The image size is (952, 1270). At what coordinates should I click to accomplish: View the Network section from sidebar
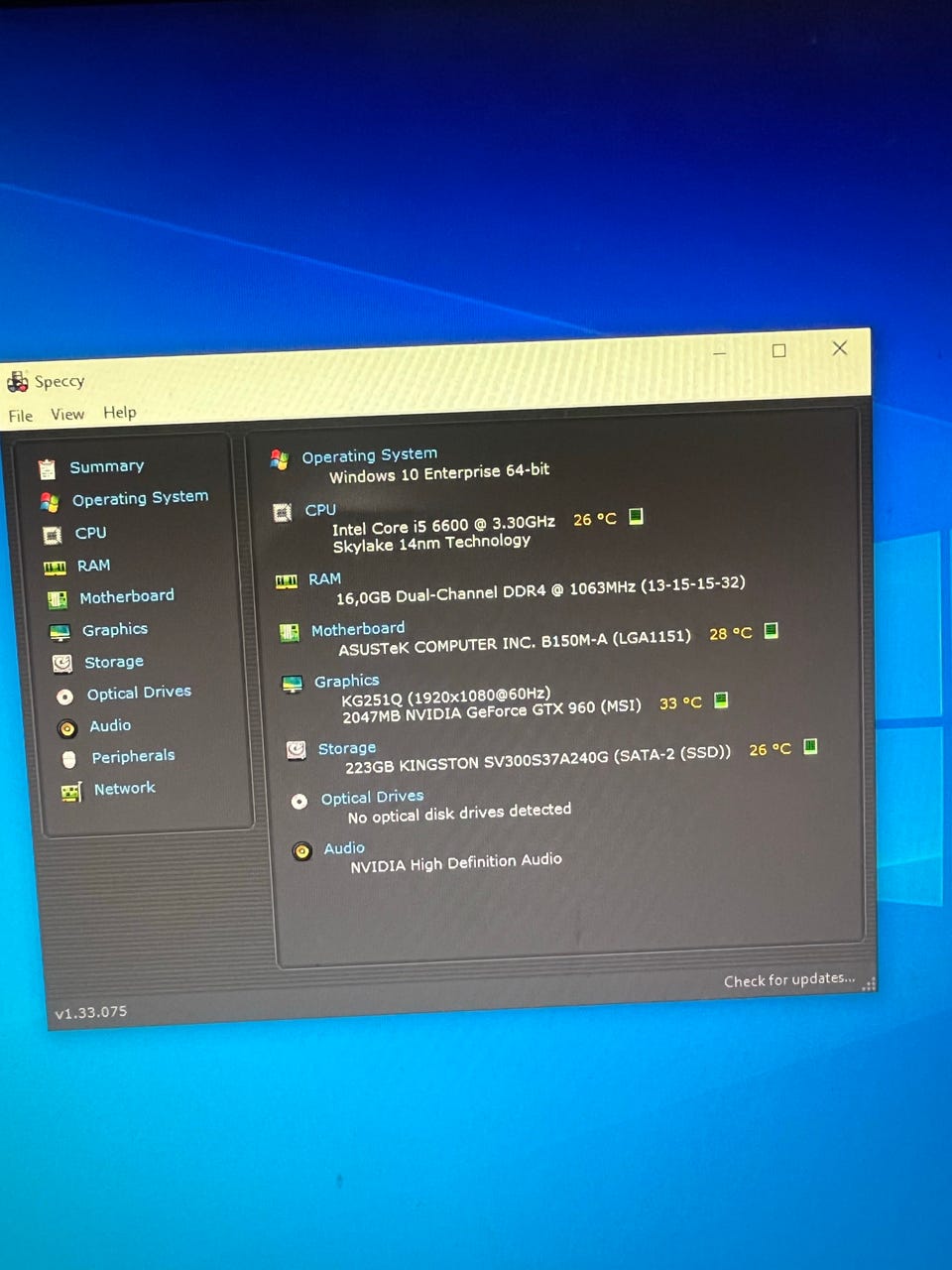point(125,789)
